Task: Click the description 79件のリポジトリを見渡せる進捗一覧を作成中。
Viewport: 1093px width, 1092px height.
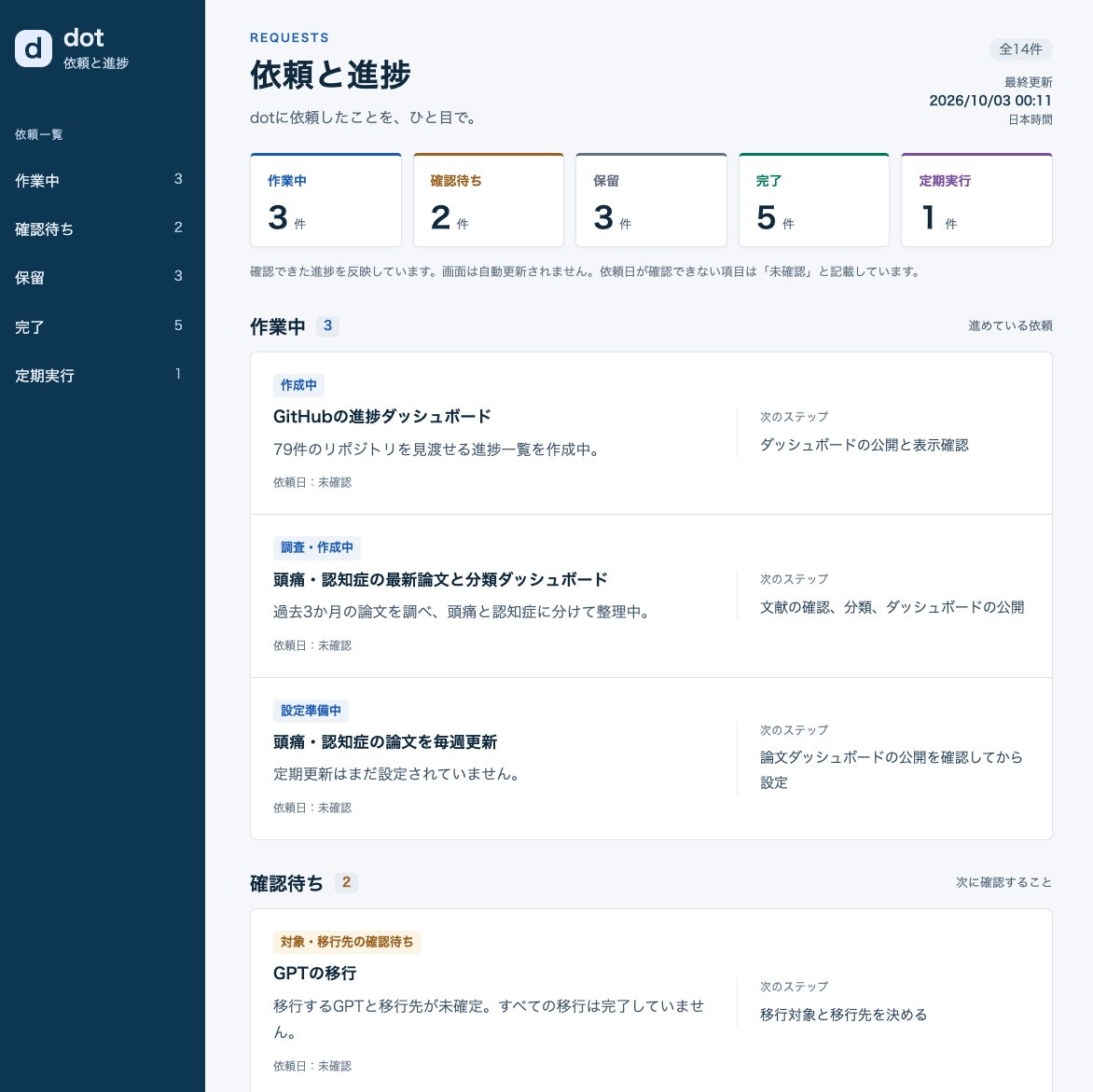Action: pyautogui.click(x=436, y=449)
